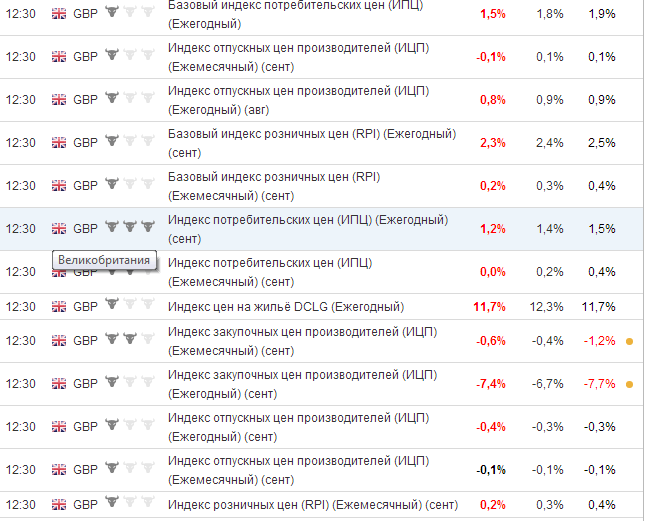Click the UK flag in the annual Core RPI row
646x521 pixels.
pyautogui.click(x=59, y=143)
